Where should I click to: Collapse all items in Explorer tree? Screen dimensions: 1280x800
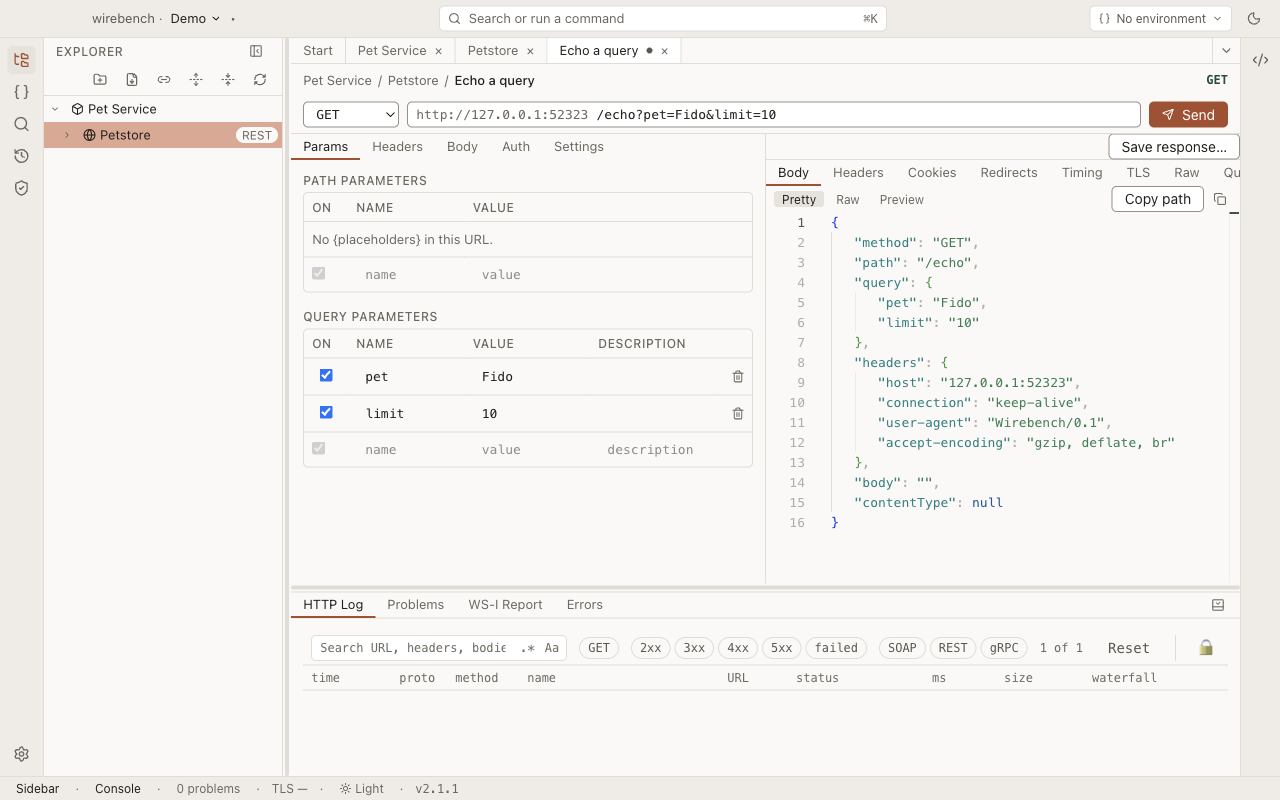click(228, 80)
